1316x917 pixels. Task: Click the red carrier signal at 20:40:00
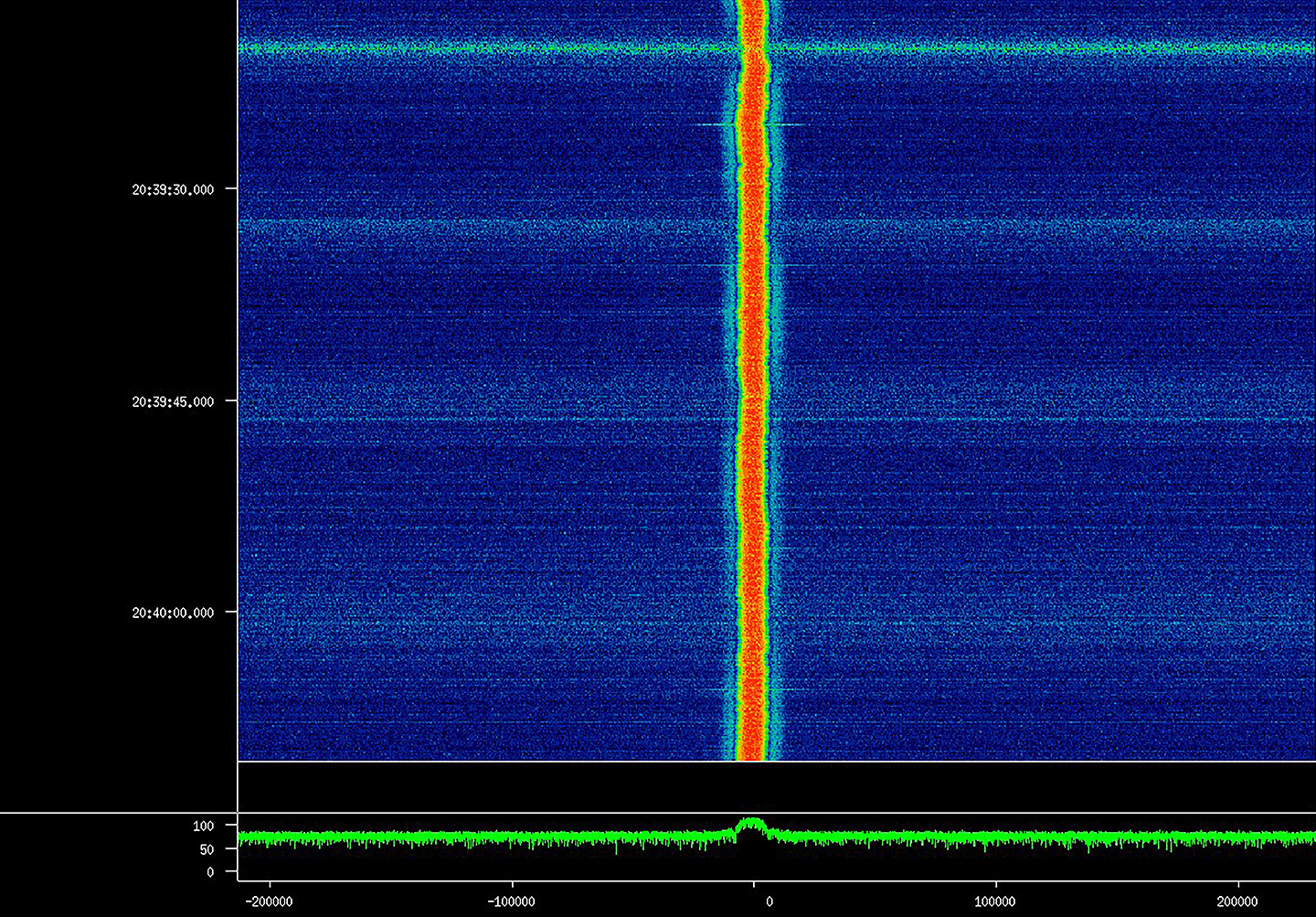[751, 613]
